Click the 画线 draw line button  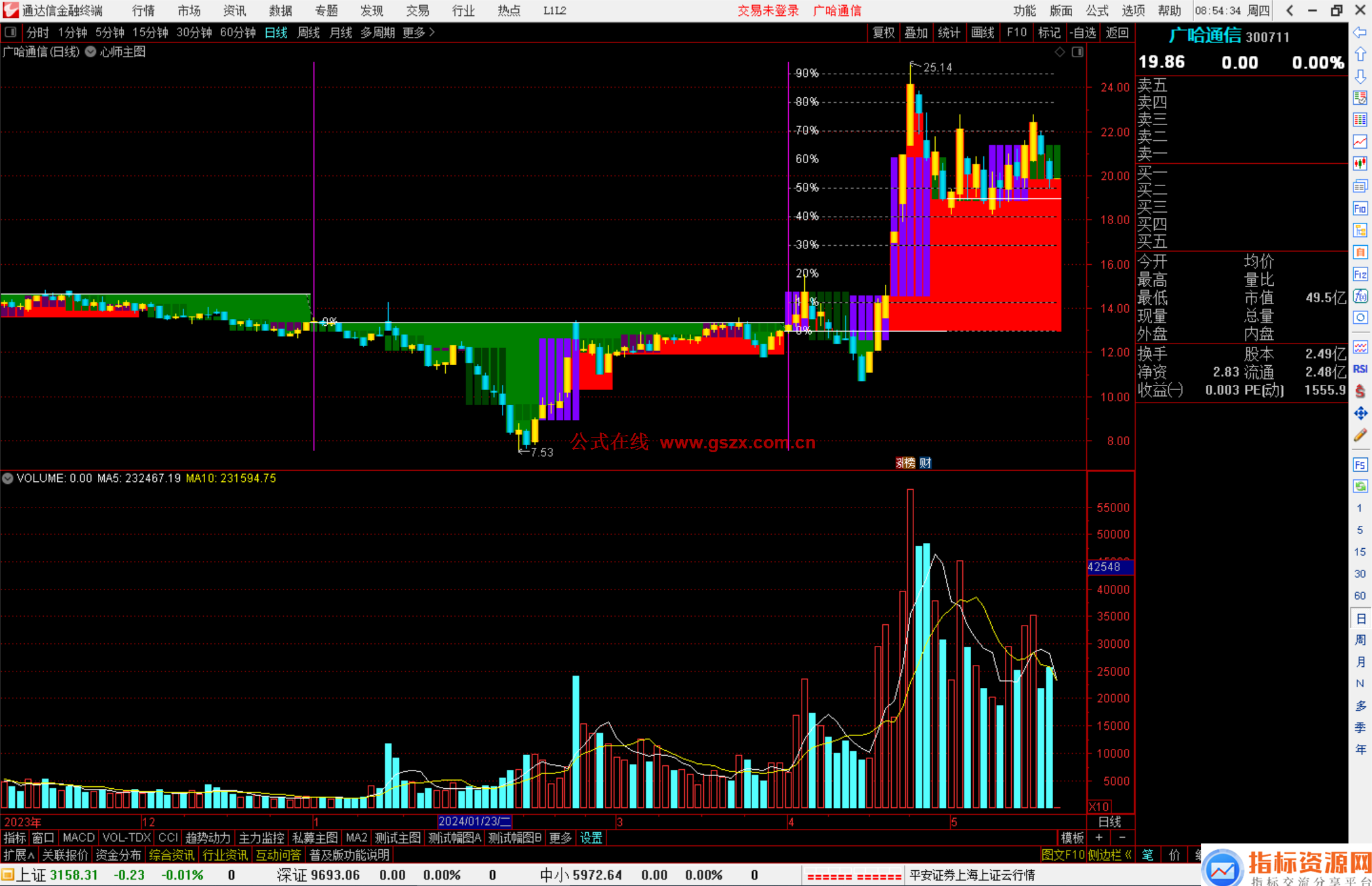(x=983, y=32)
